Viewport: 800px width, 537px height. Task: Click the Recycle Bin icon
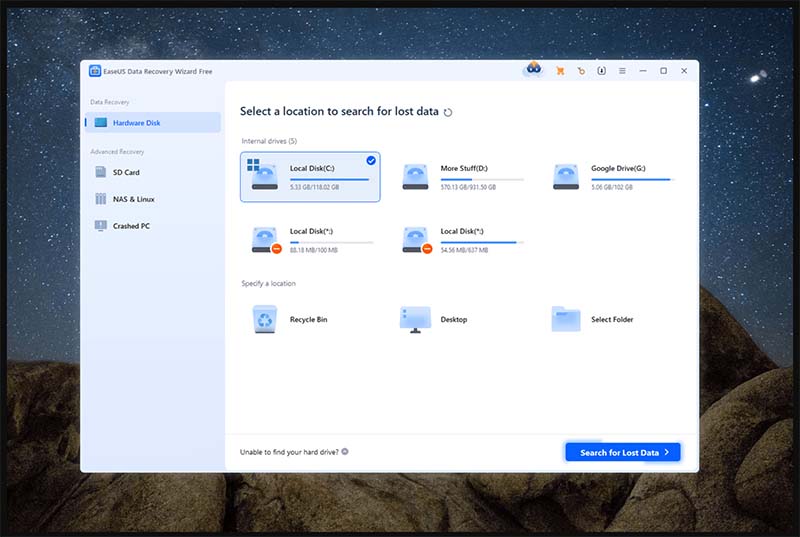pyautogui.click(x=265, y=319)
